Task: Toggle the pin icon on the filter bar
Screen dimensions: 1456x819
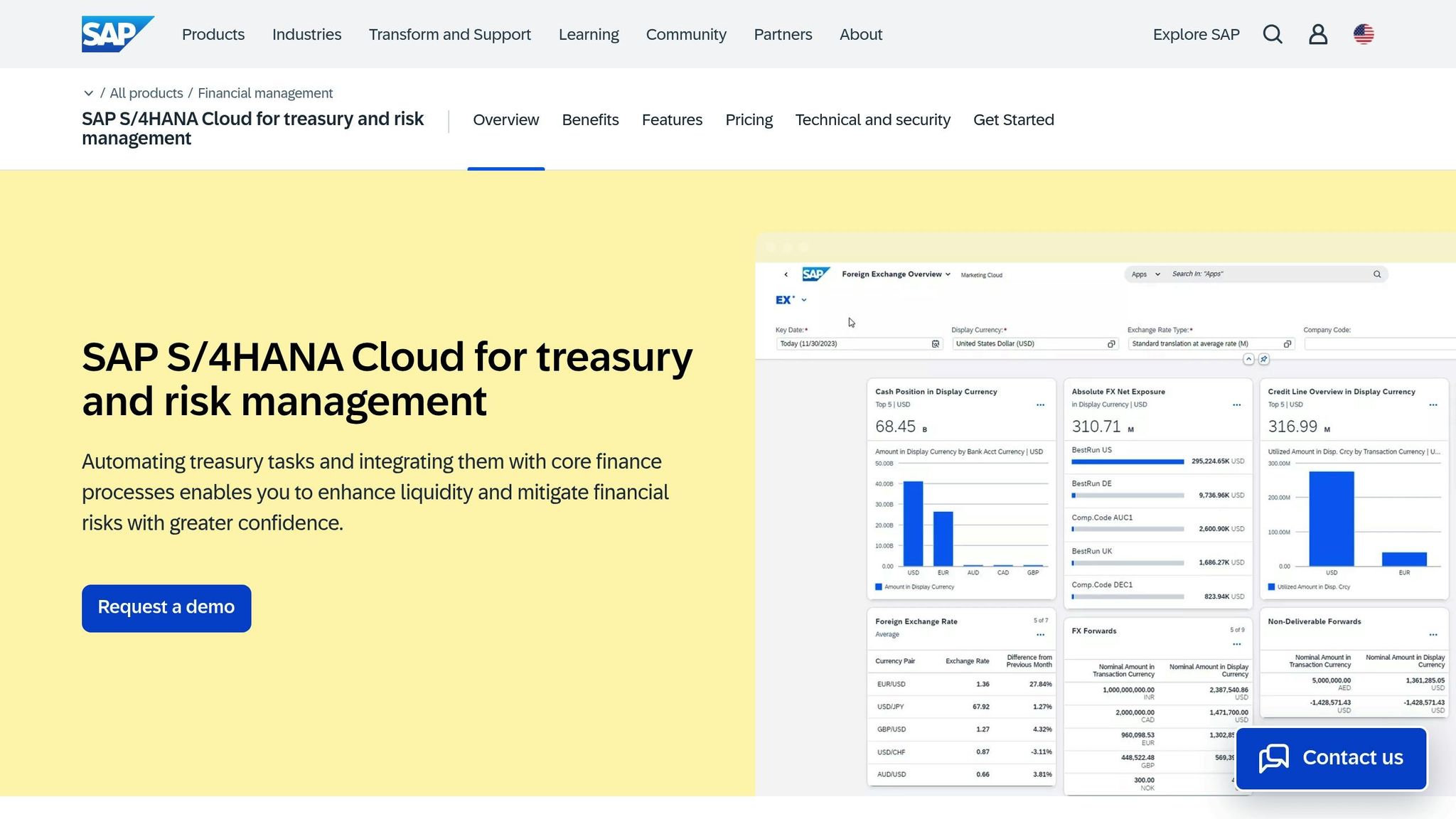Action: [x=1264, y=360]
